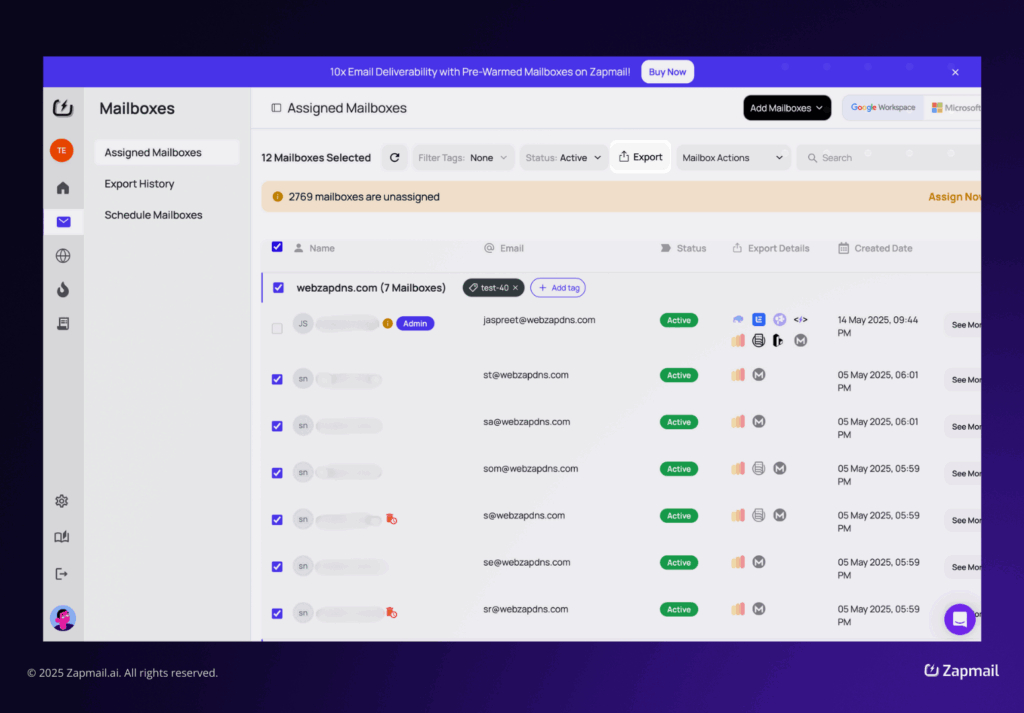Click the Buy Now banner button

click(667, 71)
